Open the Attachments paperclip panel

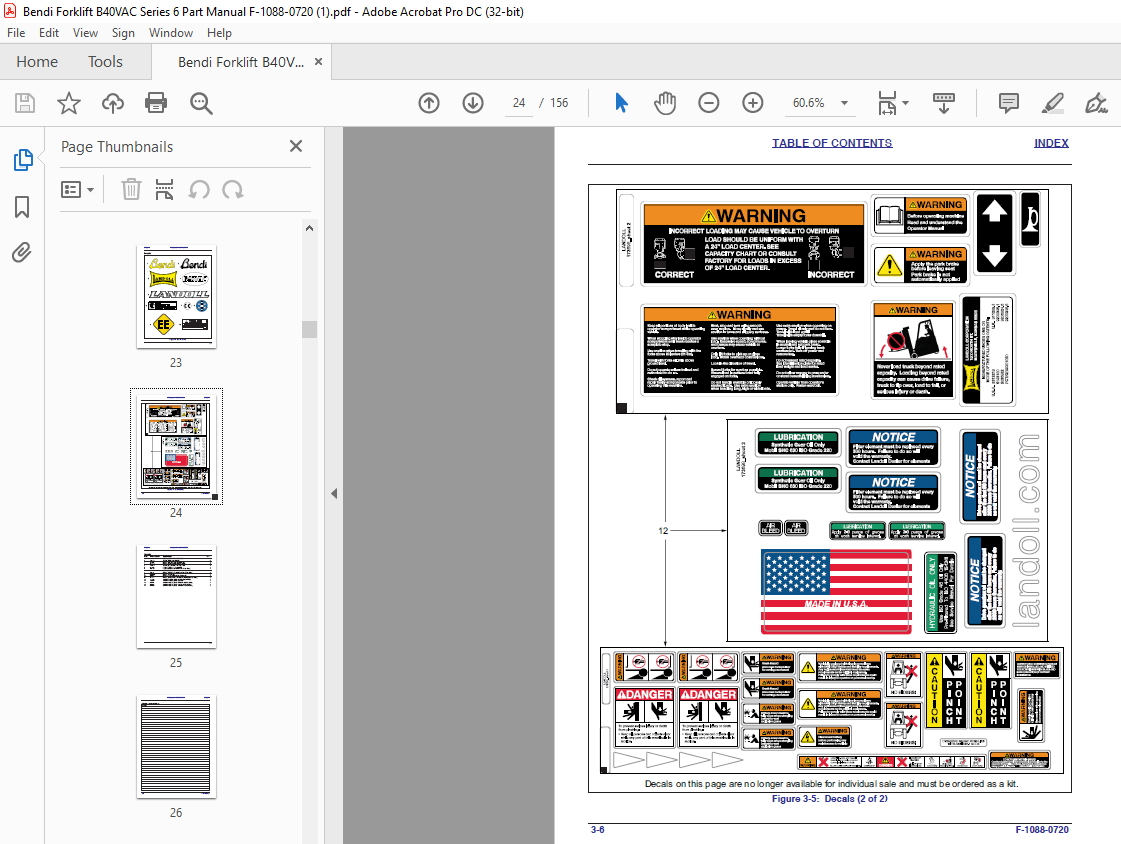(21, 252)
